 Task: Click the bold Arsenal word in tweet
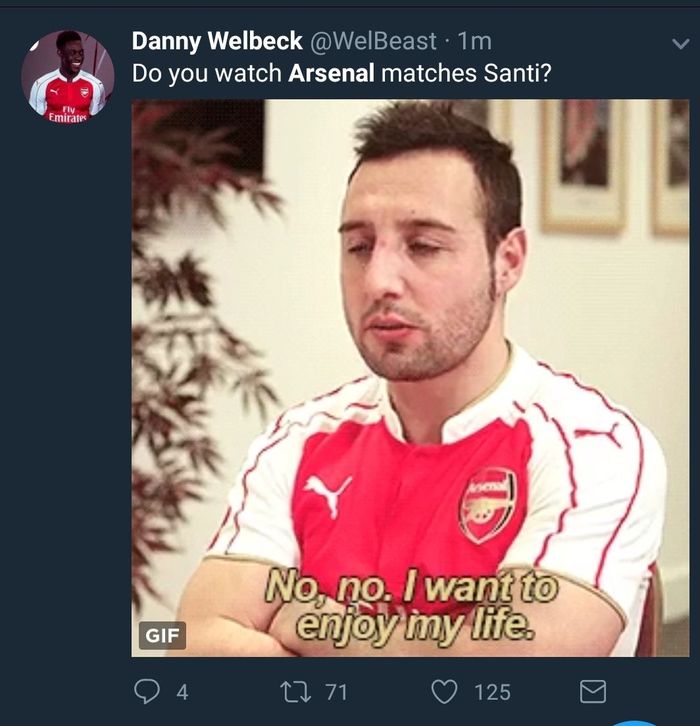point(331,73)
